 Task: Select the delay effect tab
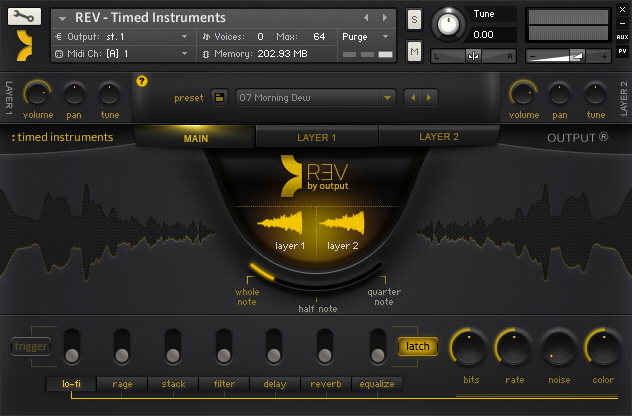click(x=275, y=384)
